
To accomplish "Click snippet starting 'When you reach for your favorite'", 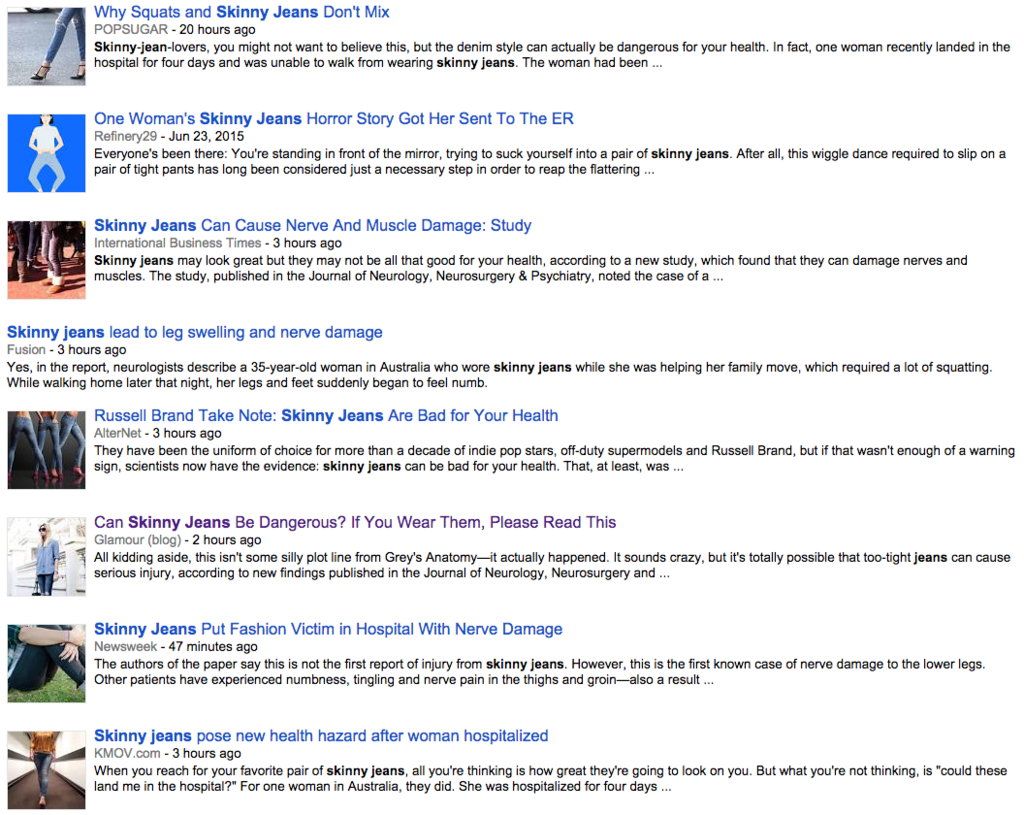I will coord(551,778).
